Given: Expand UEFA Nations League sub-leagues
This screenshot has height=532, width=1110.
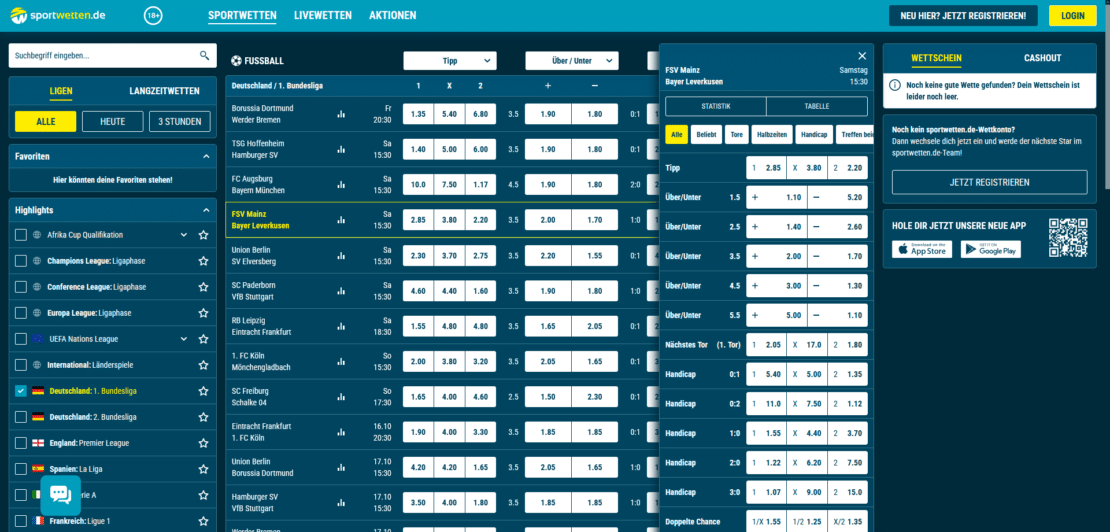Looking at the screenshot, I should 184,339.
